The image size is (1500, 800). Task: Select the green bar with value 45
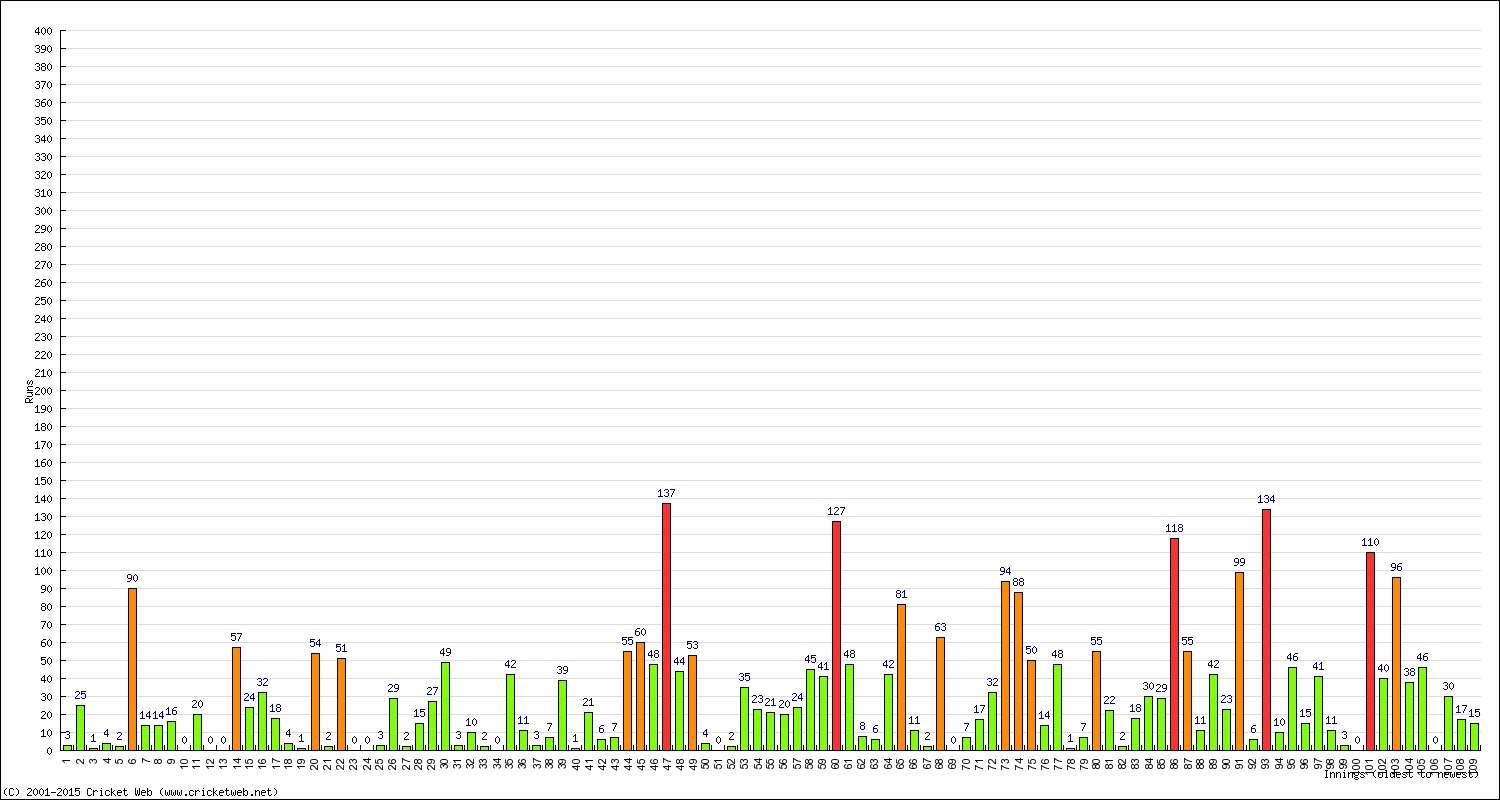pyautogui.click(x=810, y=709)
